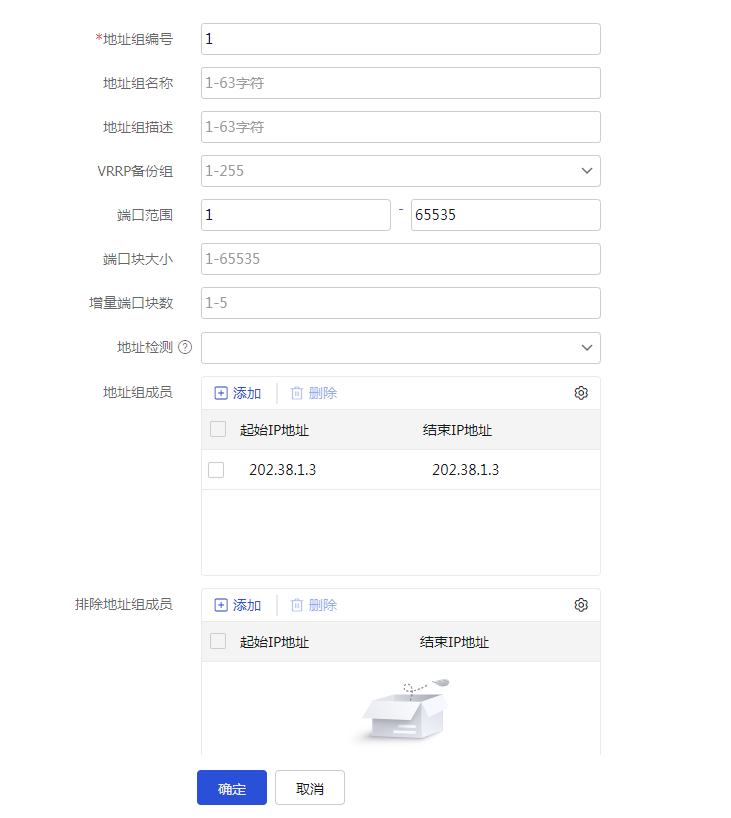Open settings gear in 地址组成员 table

tap(581, 393)
